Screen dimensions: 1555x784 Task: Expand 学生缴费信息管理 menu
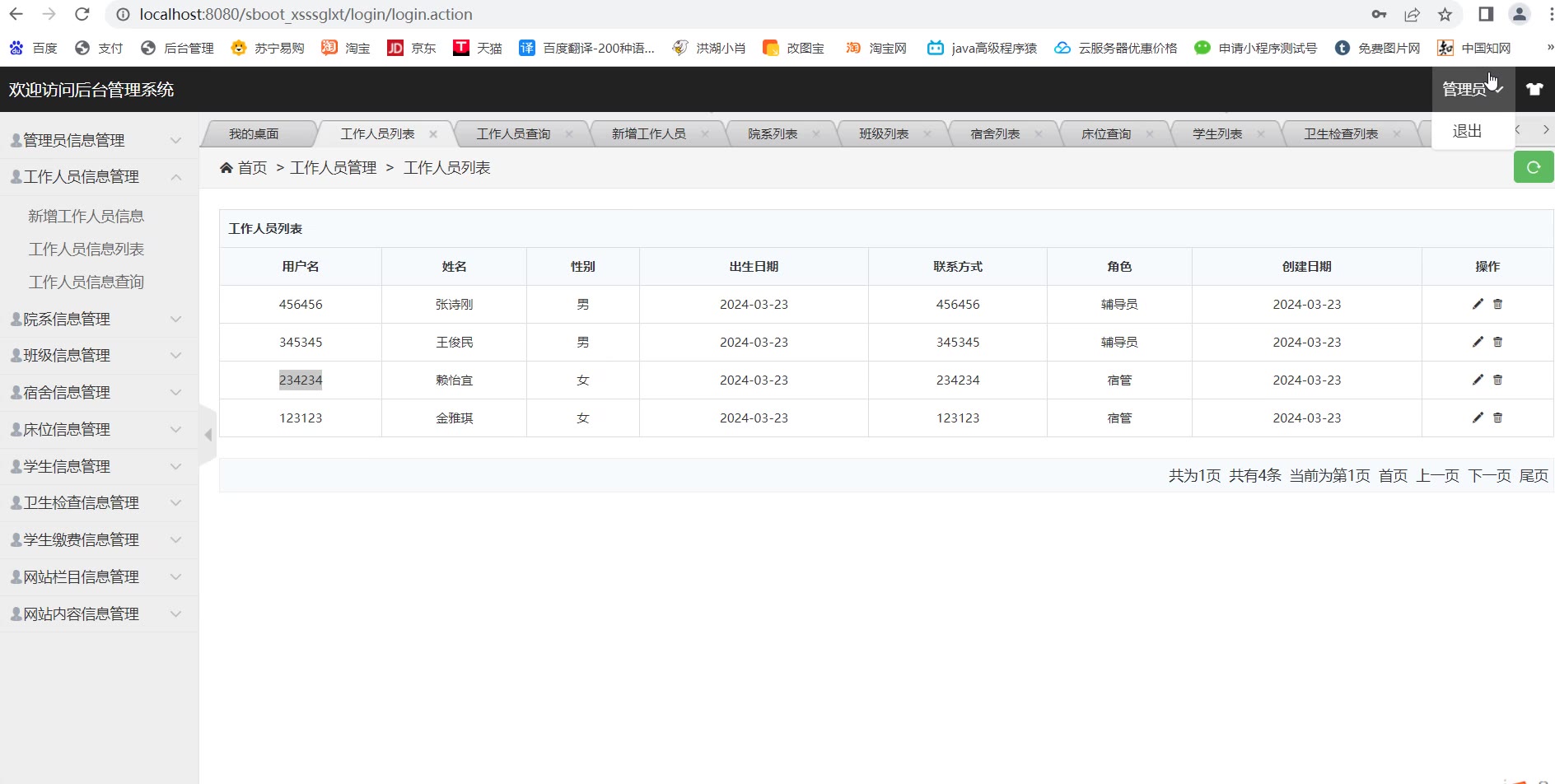[x=99, y=540]
